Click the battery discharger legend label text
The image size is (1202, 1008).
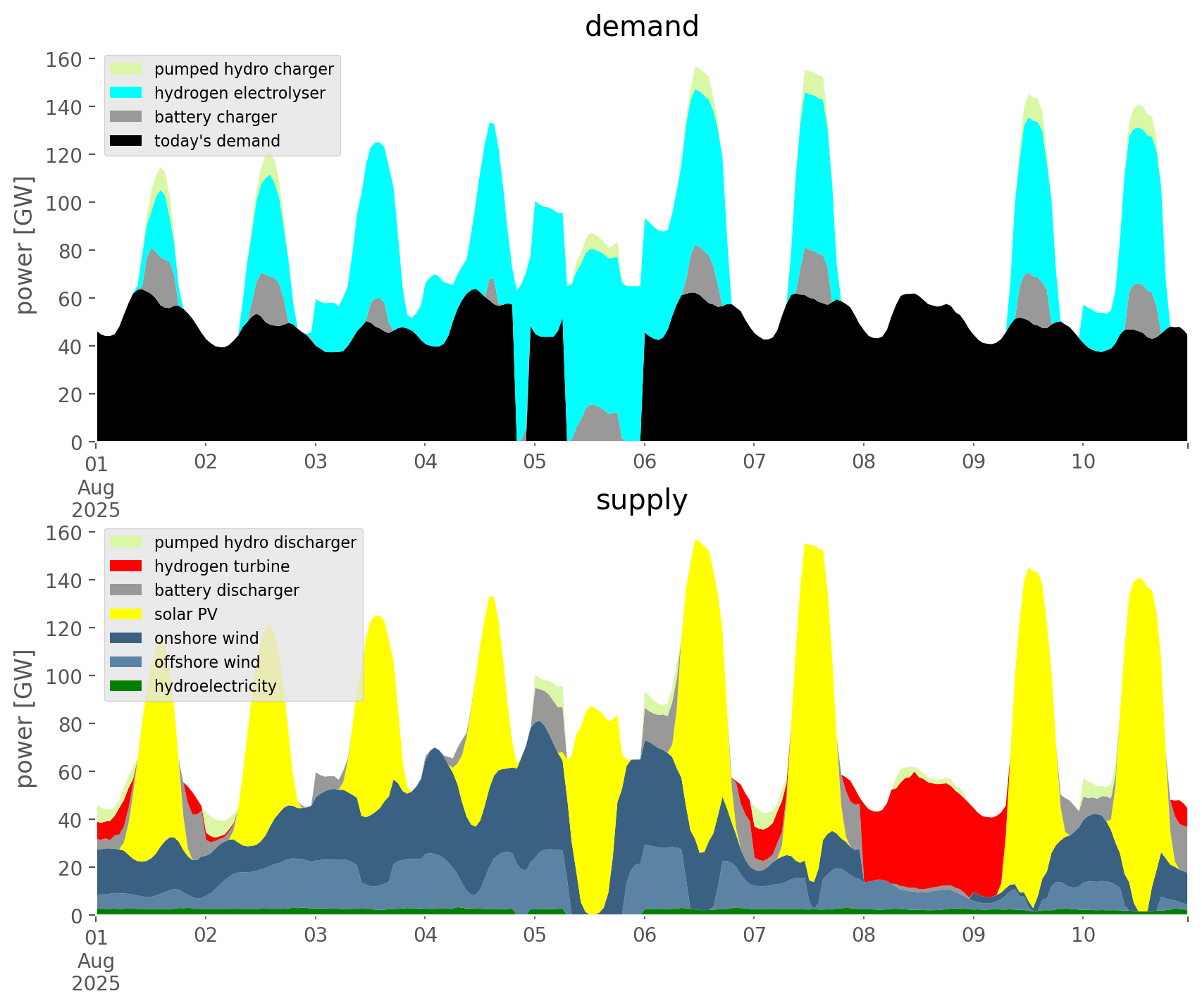226,590
